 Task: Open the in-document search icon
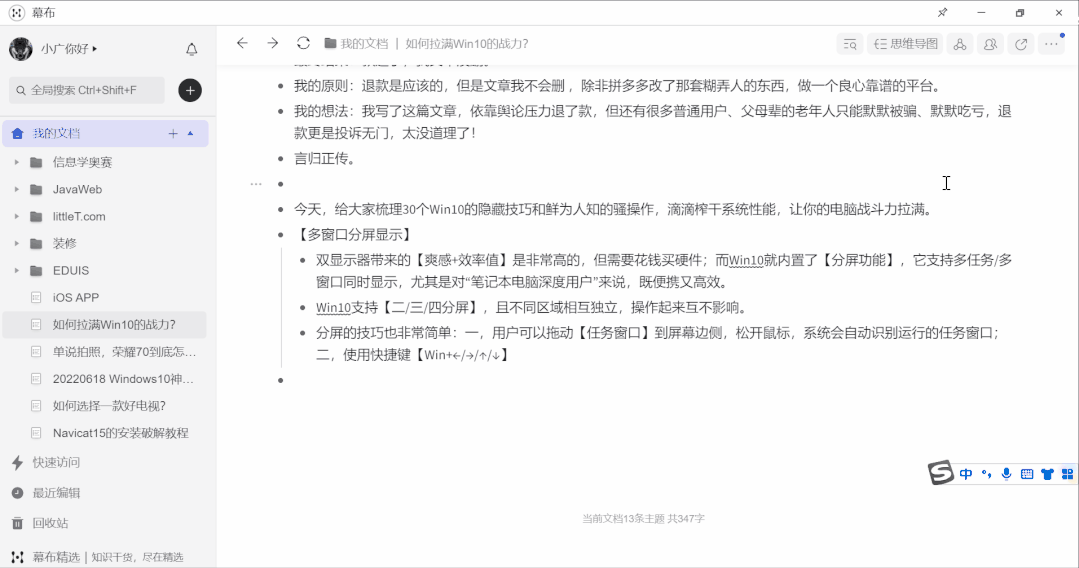(850, 44)
